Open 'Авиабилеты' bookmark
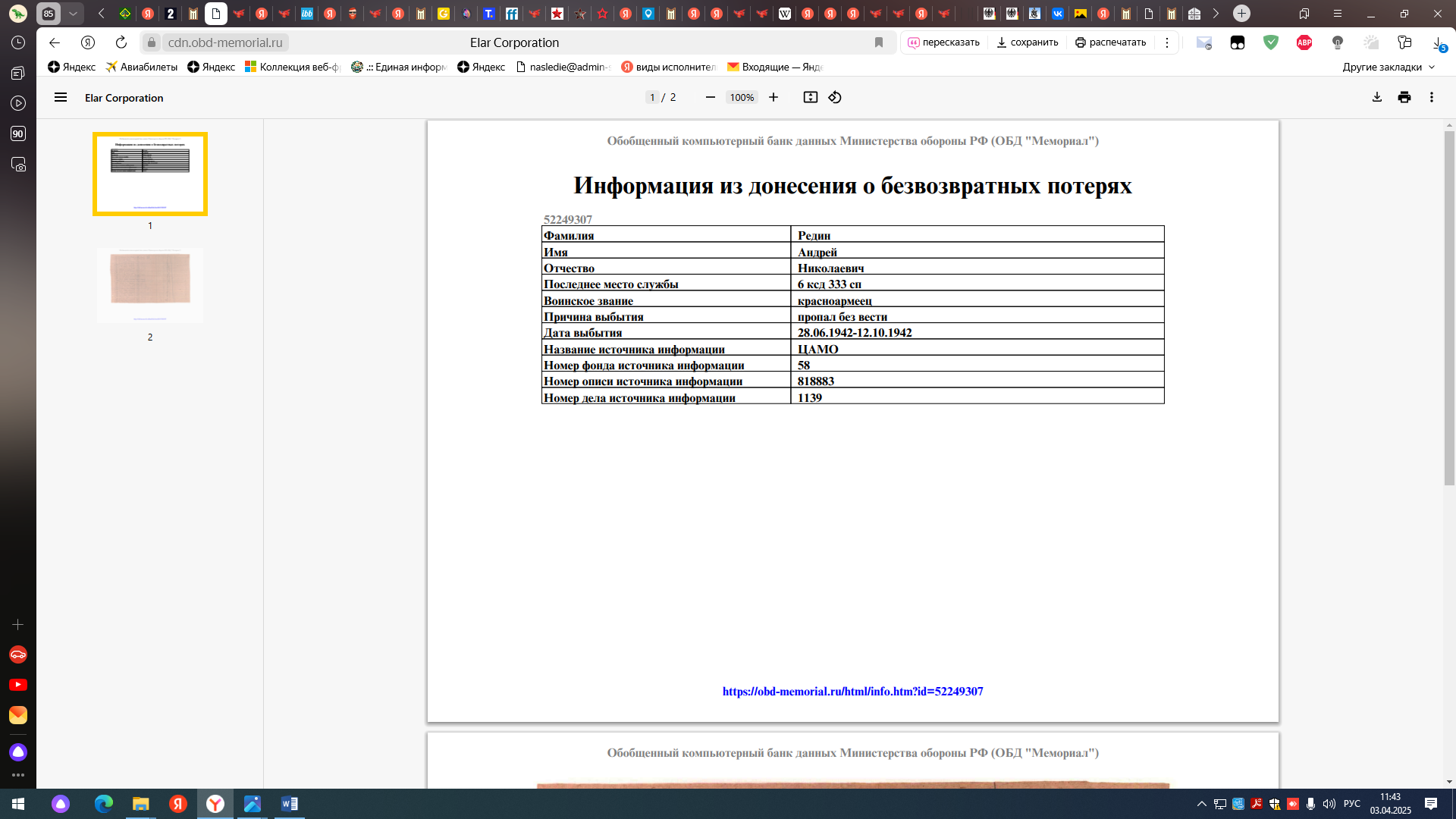Screen dimensions: 1456x819 point(142,67)
